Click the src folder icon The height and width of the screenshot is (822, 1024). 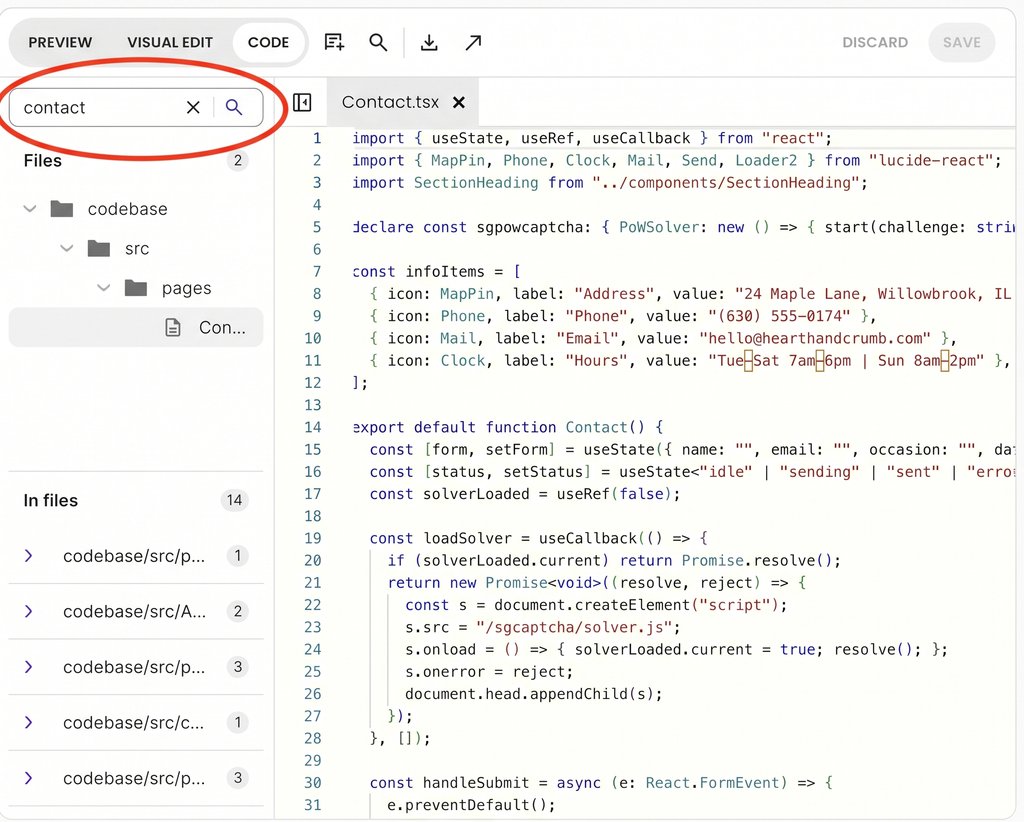click(99, 249)
